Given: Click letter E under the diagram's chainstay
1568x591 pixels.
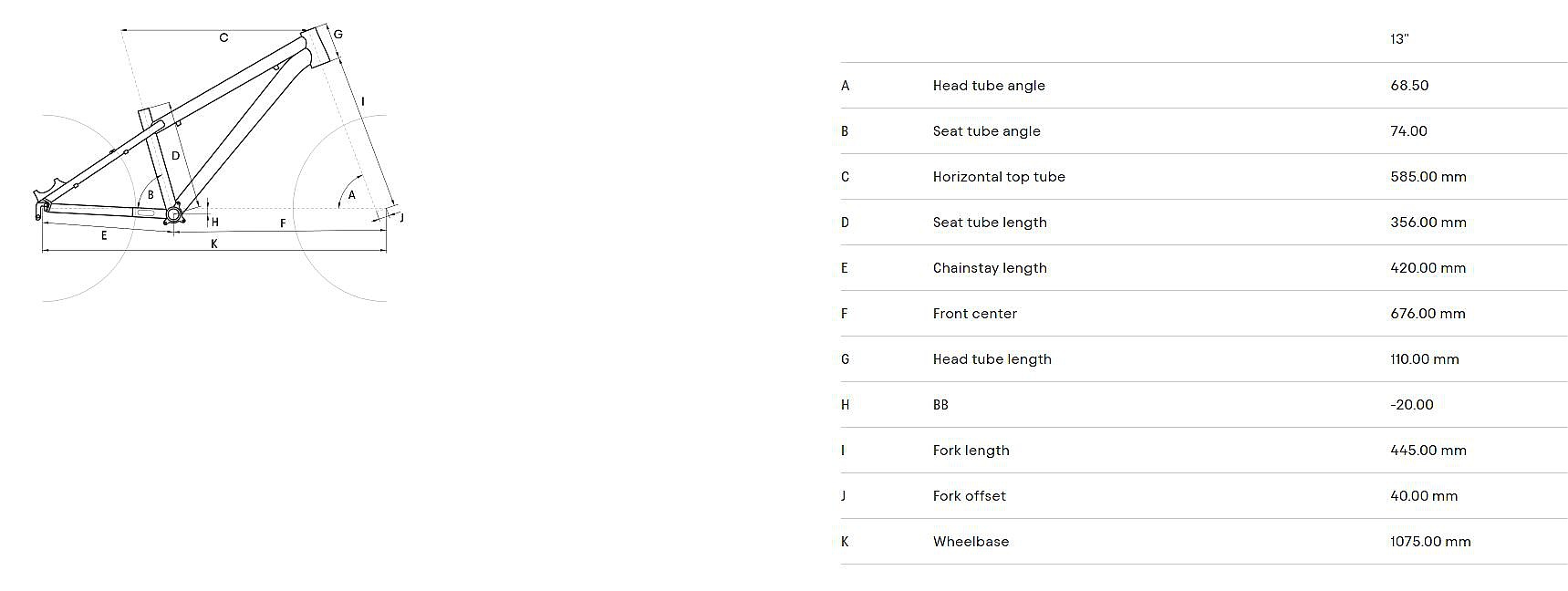Looking at the screenshot, I should [x=104, y=235].
